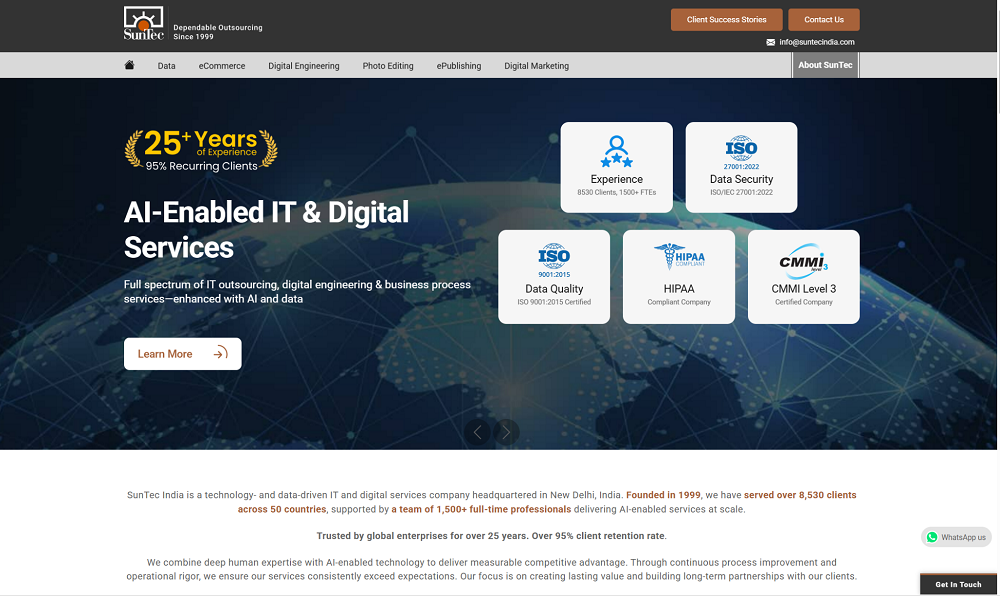Click the Experience star-badge icon card
The image size is (1000, 596).
[x=616, y=152]
